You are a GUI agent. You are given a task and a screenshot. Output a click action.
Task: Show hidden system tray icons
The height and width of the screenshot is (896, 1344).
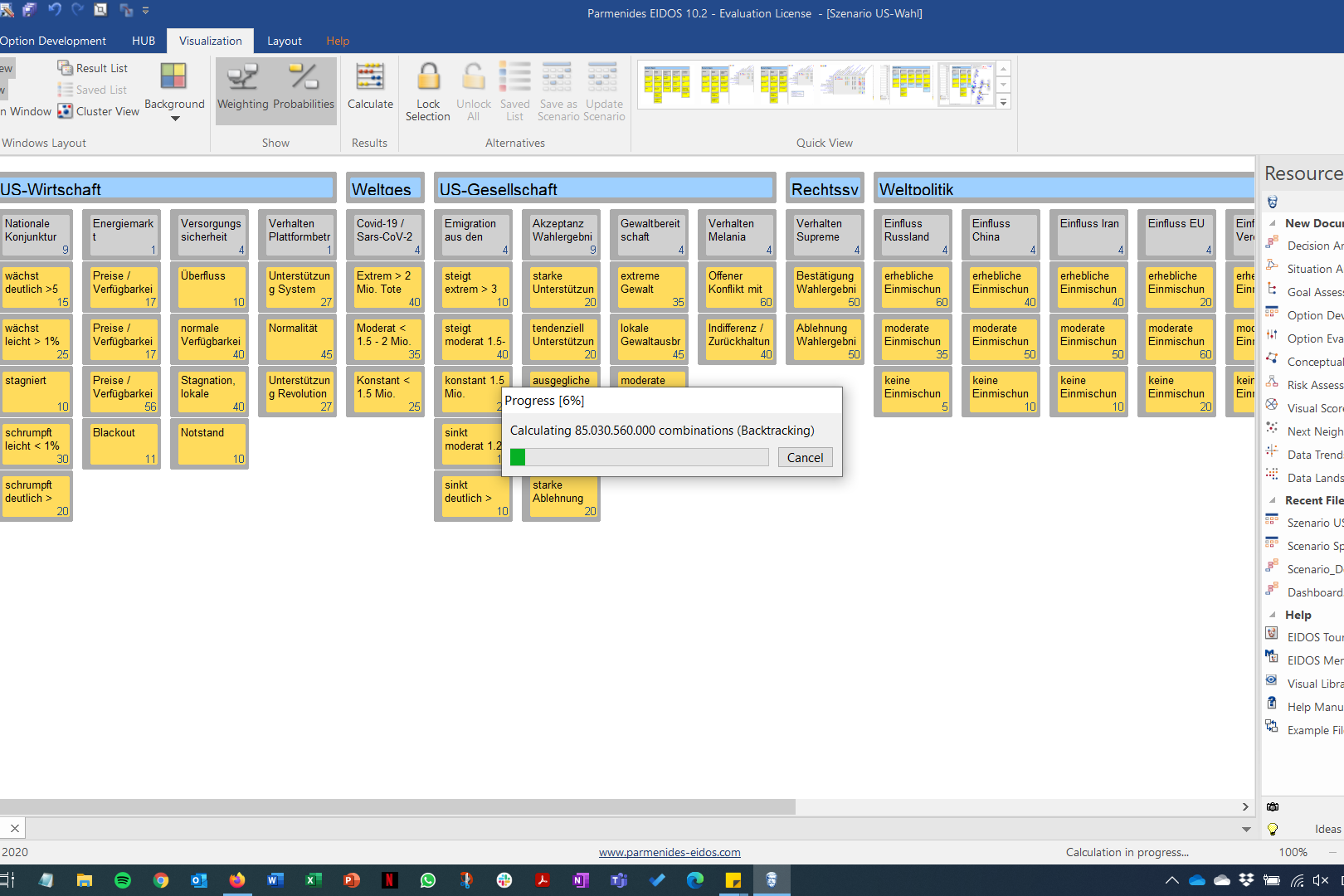(x=1171, y=880)
